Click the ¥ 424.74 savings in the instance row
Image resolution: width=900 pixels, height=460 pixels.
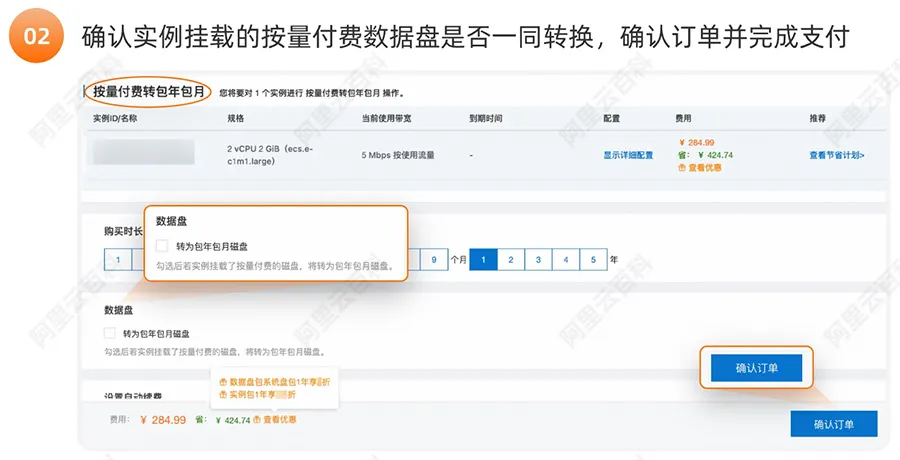[x=715, y=155]
